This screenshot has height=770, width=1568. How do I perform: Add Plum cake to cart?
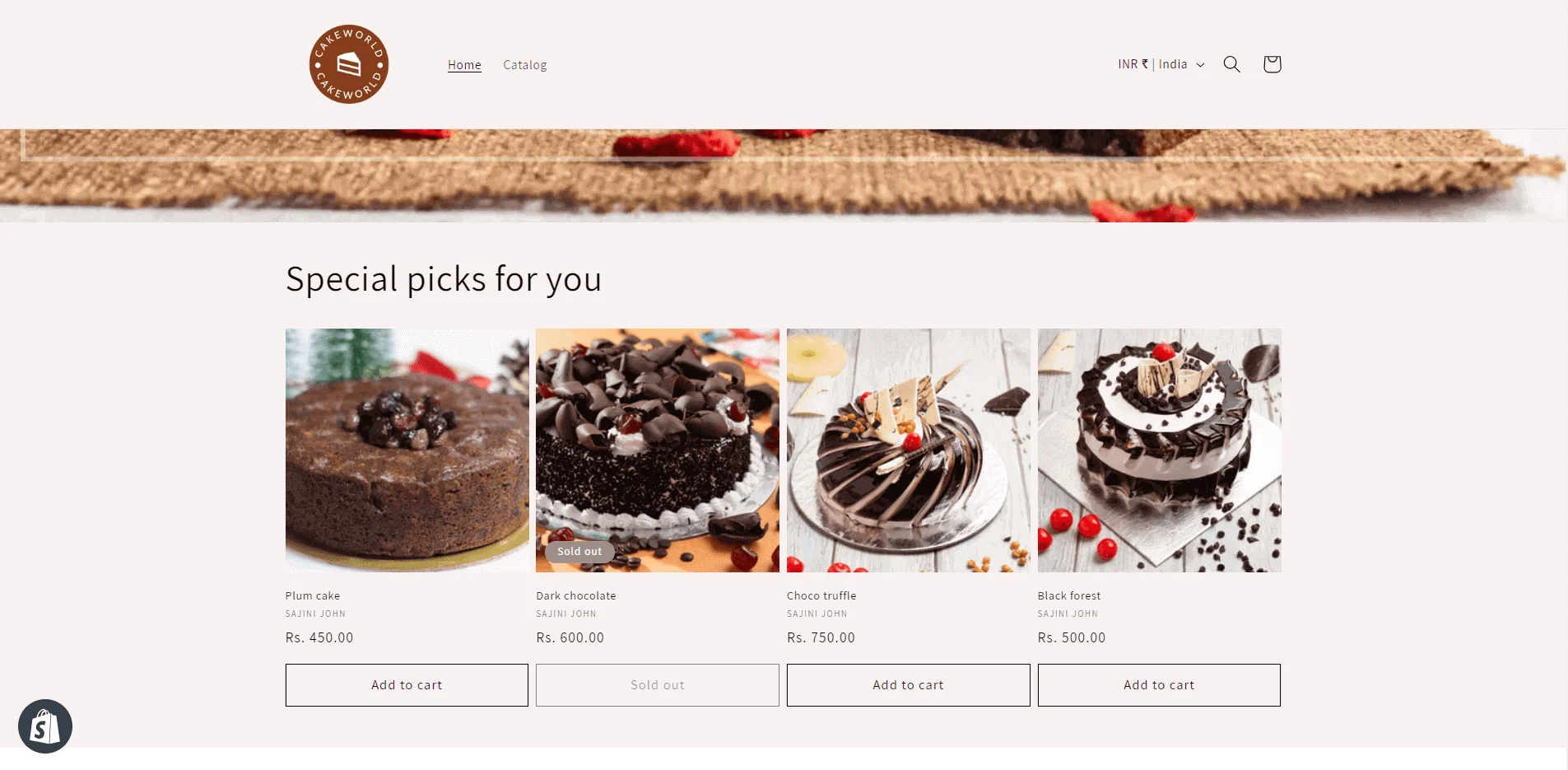(x=407, y=685)
